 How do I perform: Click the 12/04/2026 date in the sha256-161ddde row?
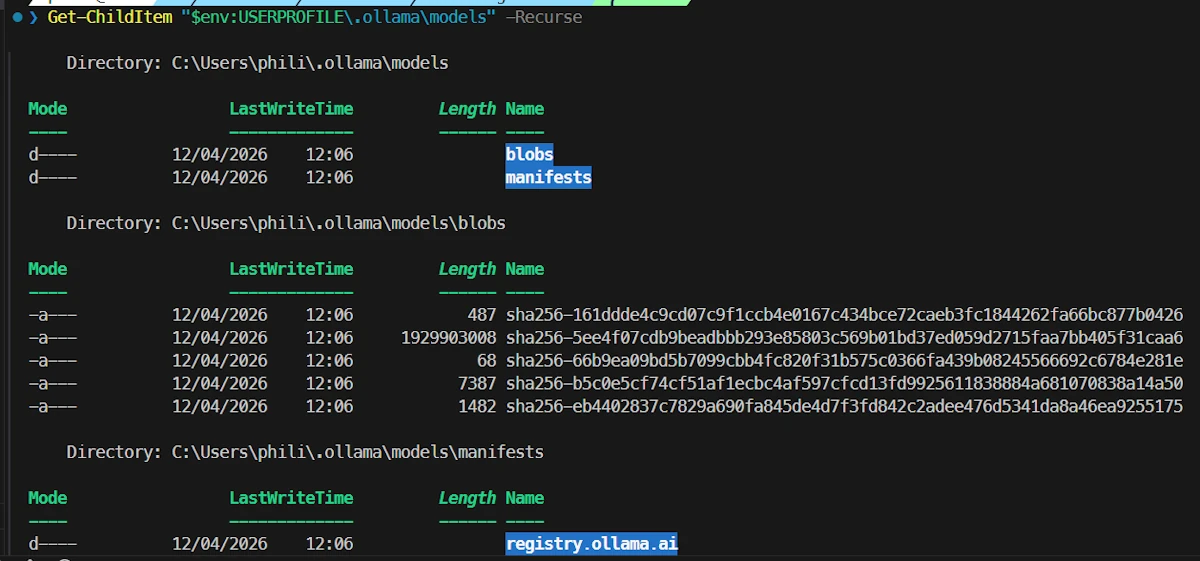tap(220, 315)
